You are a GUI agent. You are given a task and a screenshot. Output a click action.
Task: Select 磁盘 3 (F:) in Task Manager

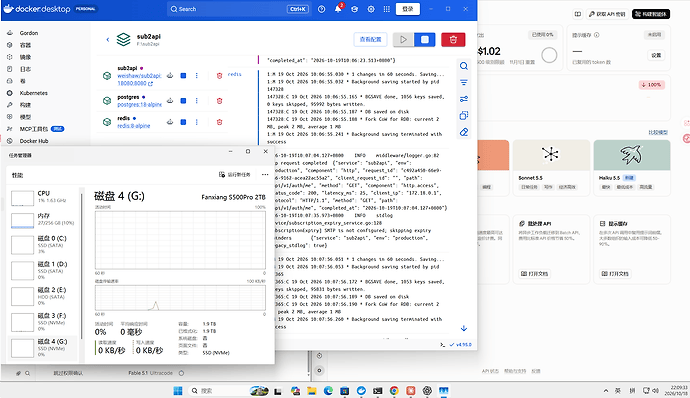(x=43, y=322)
